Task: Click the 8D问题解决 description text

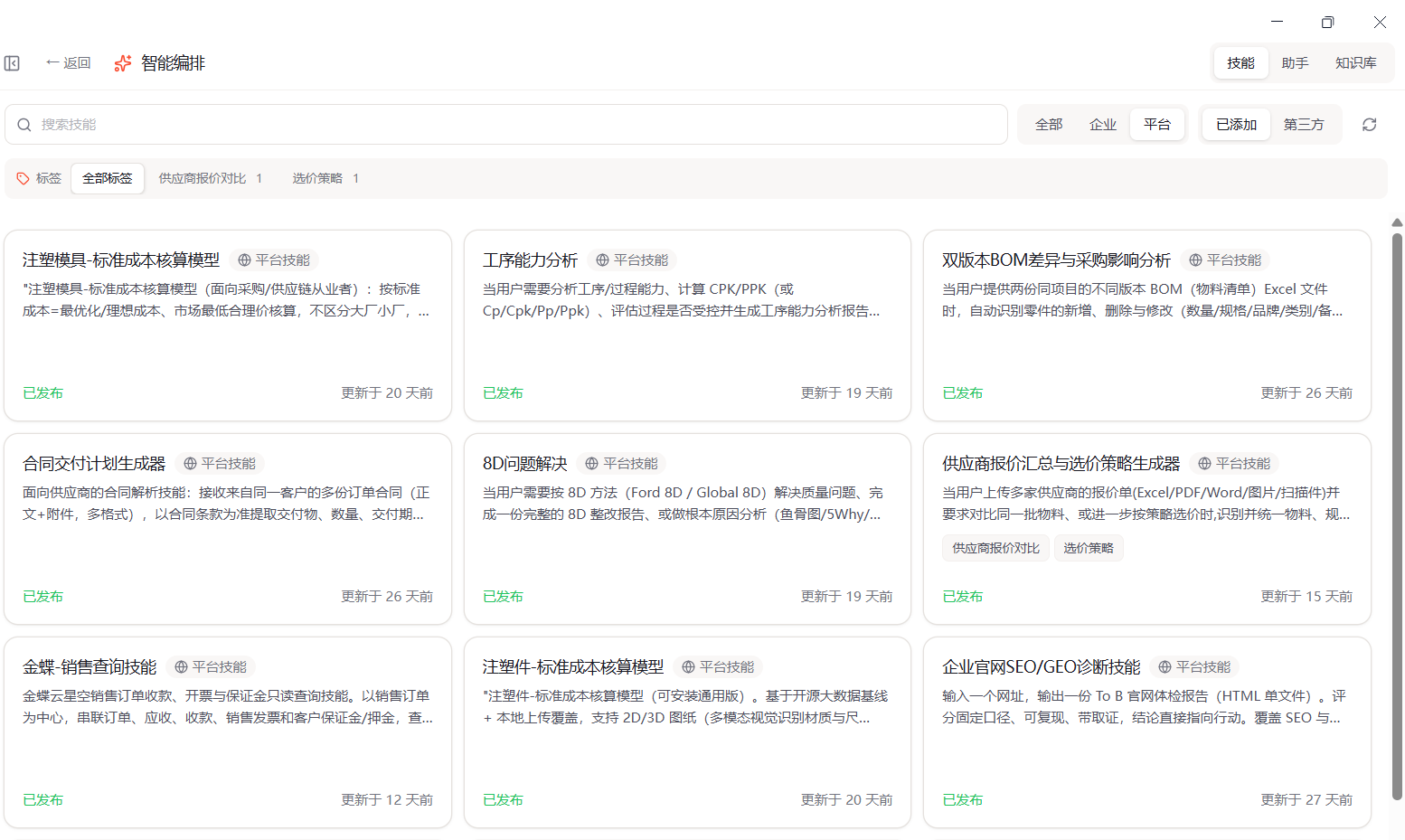Action: [x=683, y=504]
